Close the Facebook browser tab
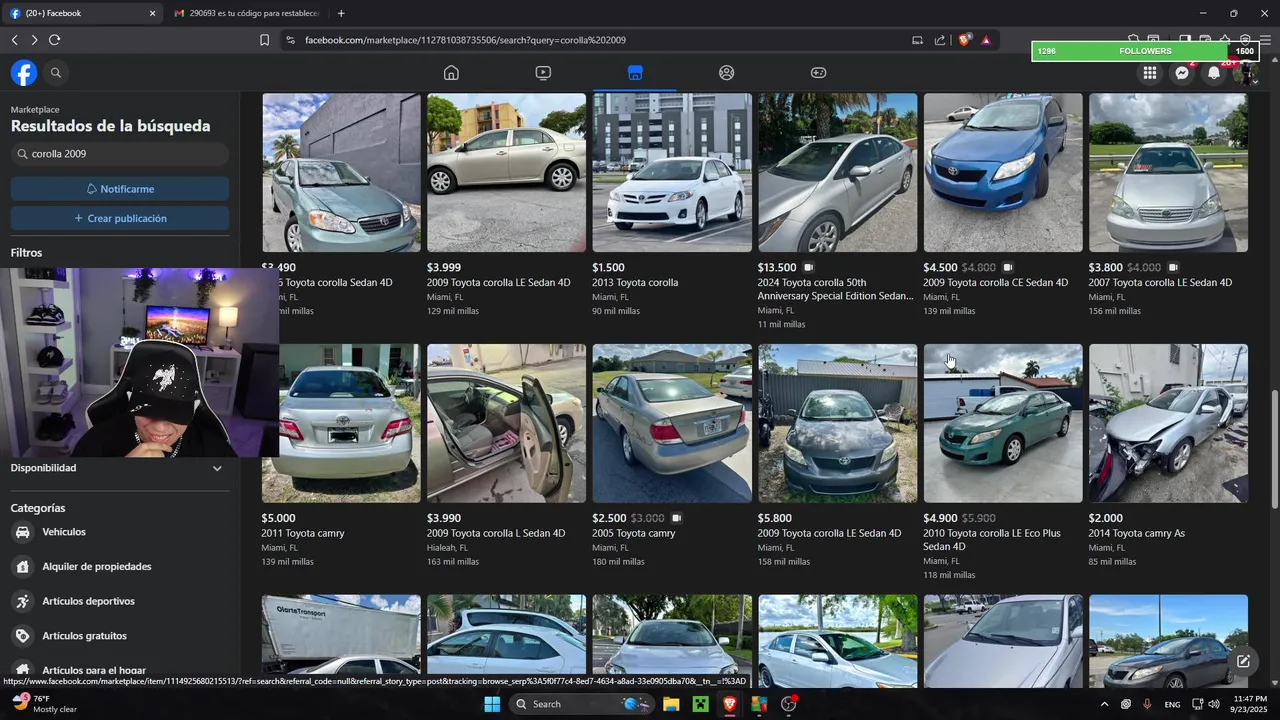Image resolution: width=1280 pixels, height=720 pixels. pos(152,13)
